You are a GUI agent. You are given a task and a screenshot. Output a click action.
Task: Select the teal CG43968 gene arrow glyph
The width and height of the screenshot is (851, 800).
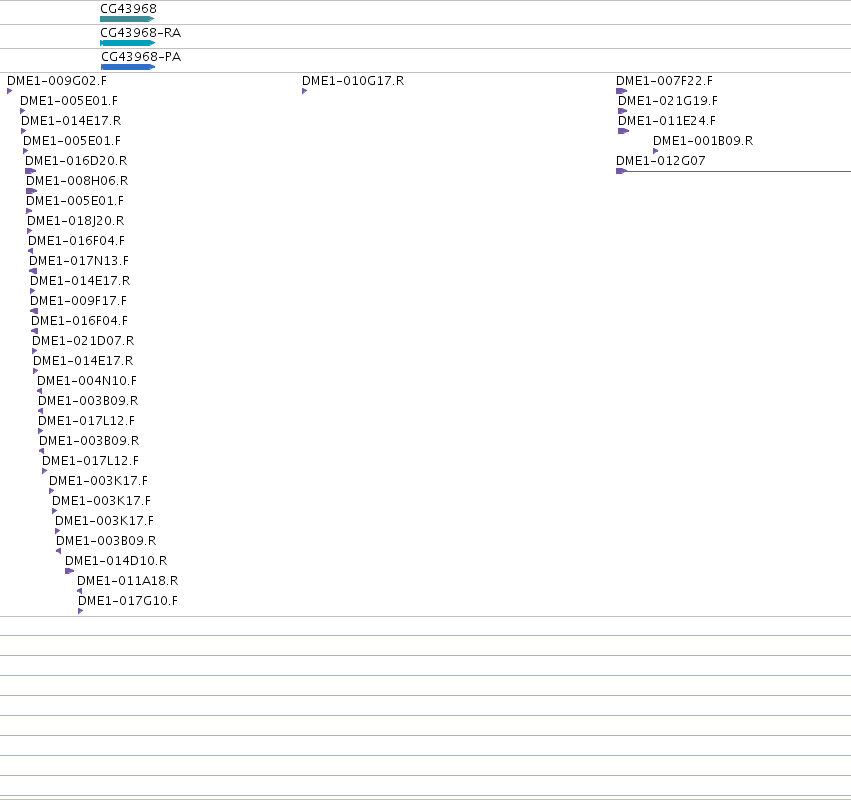pyautogui.click(x=128, y=19)
